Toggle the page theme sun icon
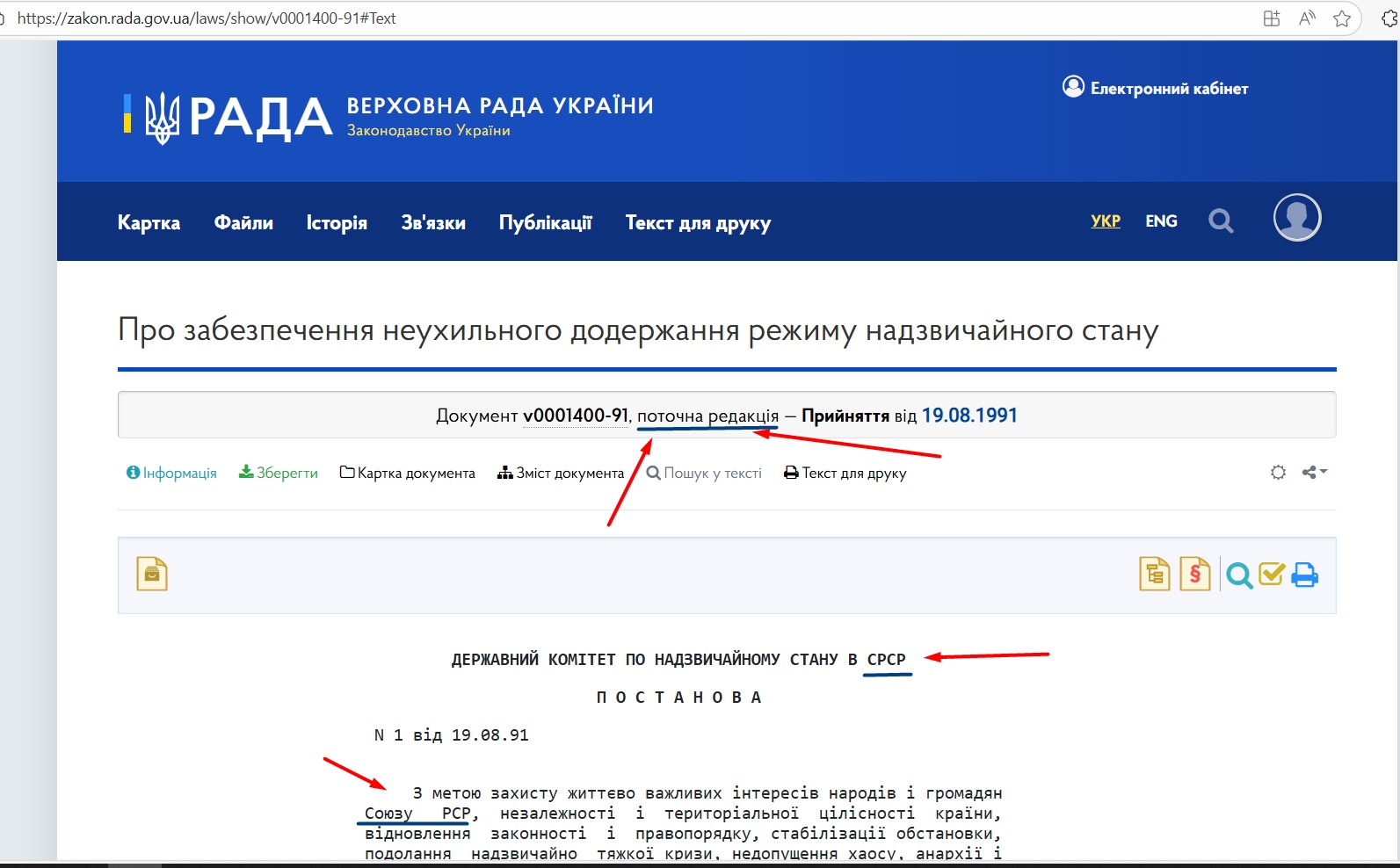The height and width of the screenshot is (868, 1400). (x=1278, y=473)
